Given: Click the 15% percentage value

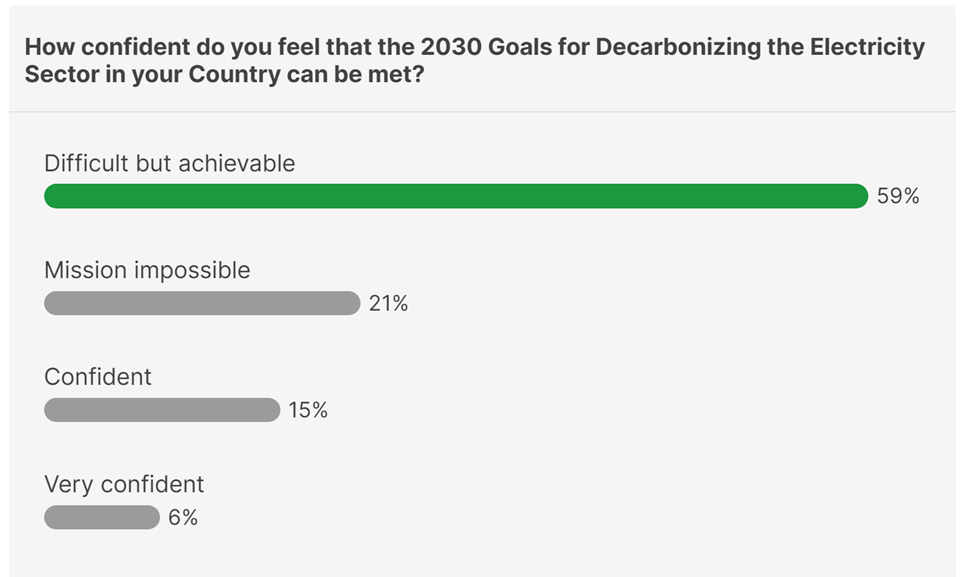Looking at the screenshot, I should click(x=307, y=411).
